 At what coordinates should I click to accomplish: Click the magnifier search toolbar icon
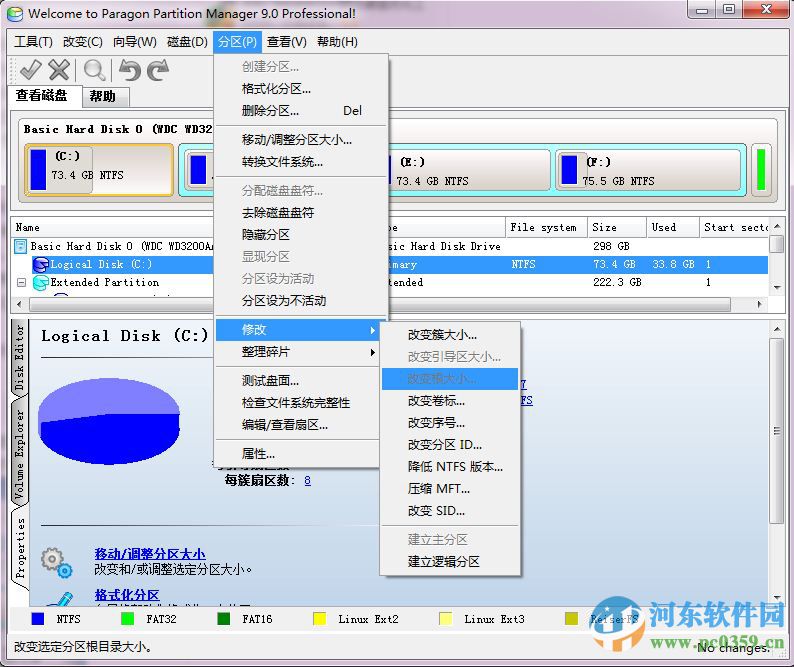pyautogui.click(x=95, y=70)
